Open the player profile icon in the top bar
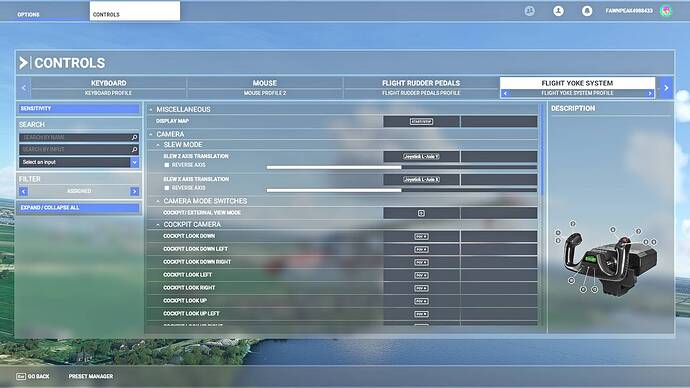The height and width of the screenshot is (388, 690). [x=558, y=11]
